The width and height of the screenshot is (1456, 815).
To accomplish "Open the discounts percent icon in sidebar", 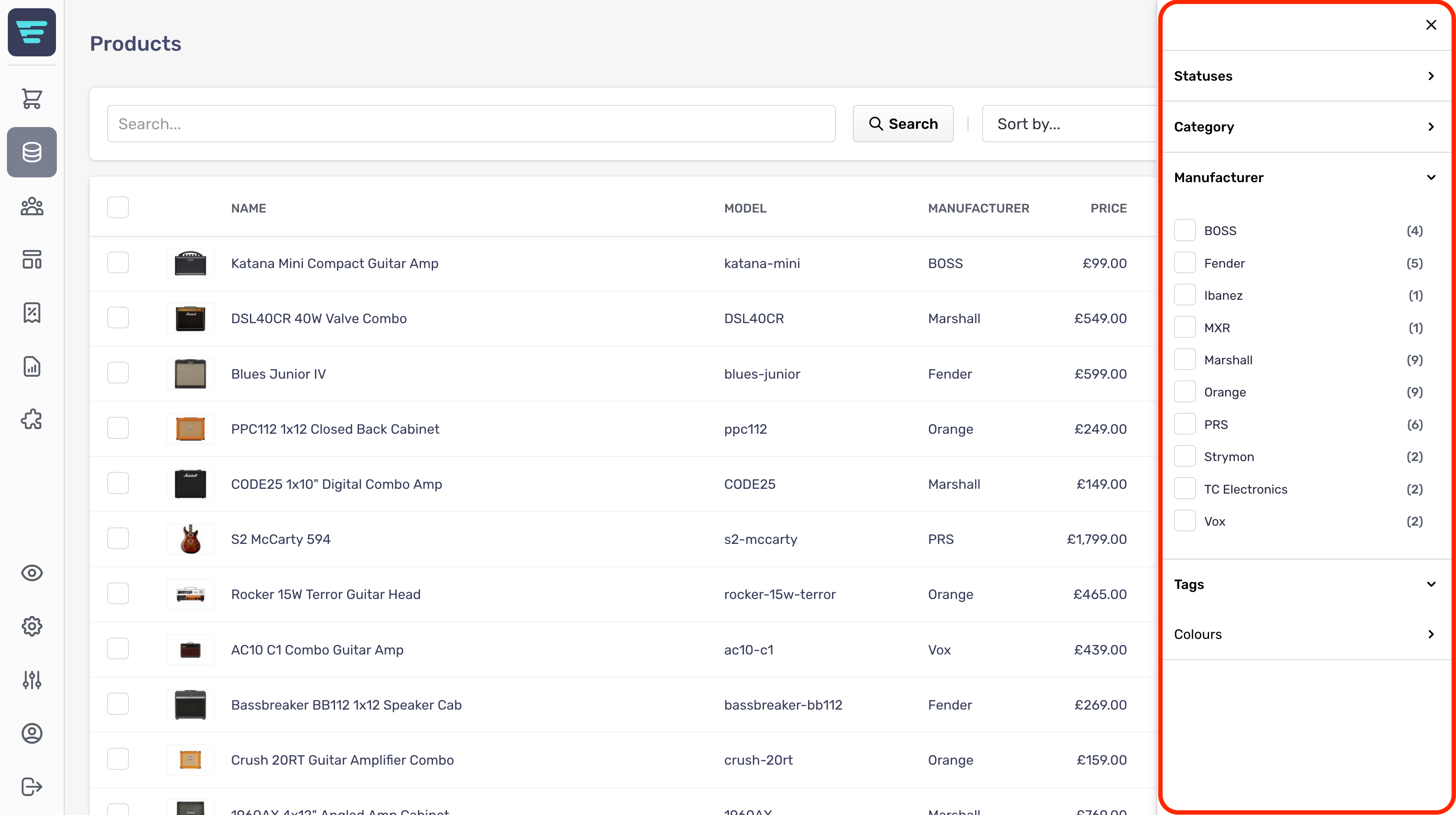I will click(32, 312).
